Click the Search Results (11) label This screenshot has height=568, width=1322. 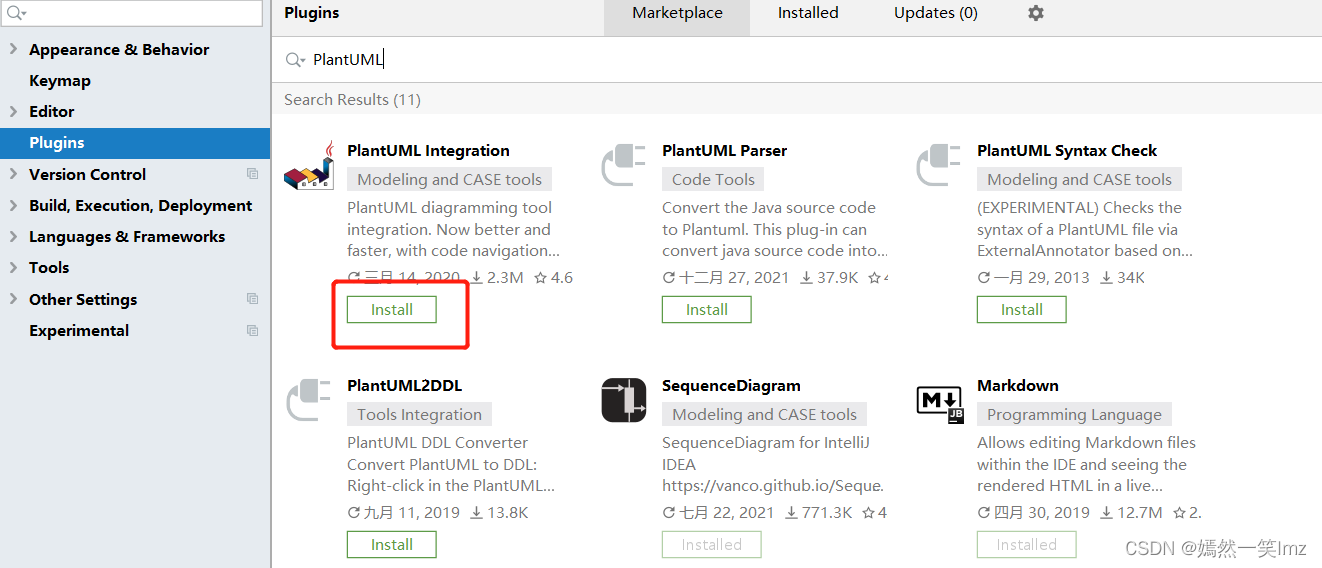point(352,100)
